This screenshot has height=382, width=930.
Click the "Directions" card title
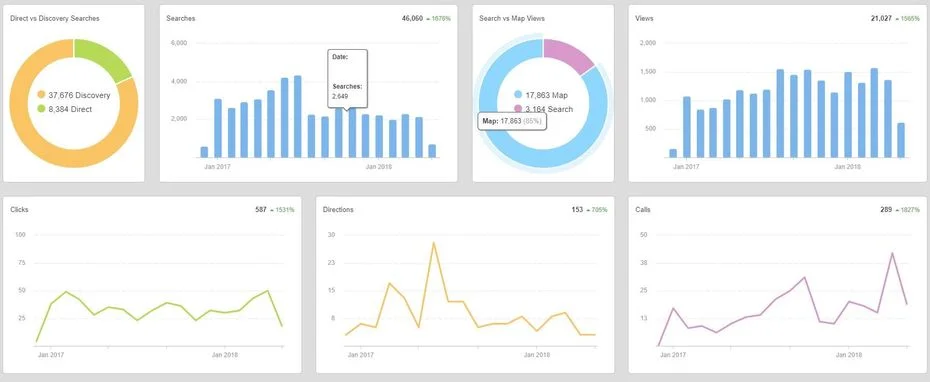click(x=338, y=209)
